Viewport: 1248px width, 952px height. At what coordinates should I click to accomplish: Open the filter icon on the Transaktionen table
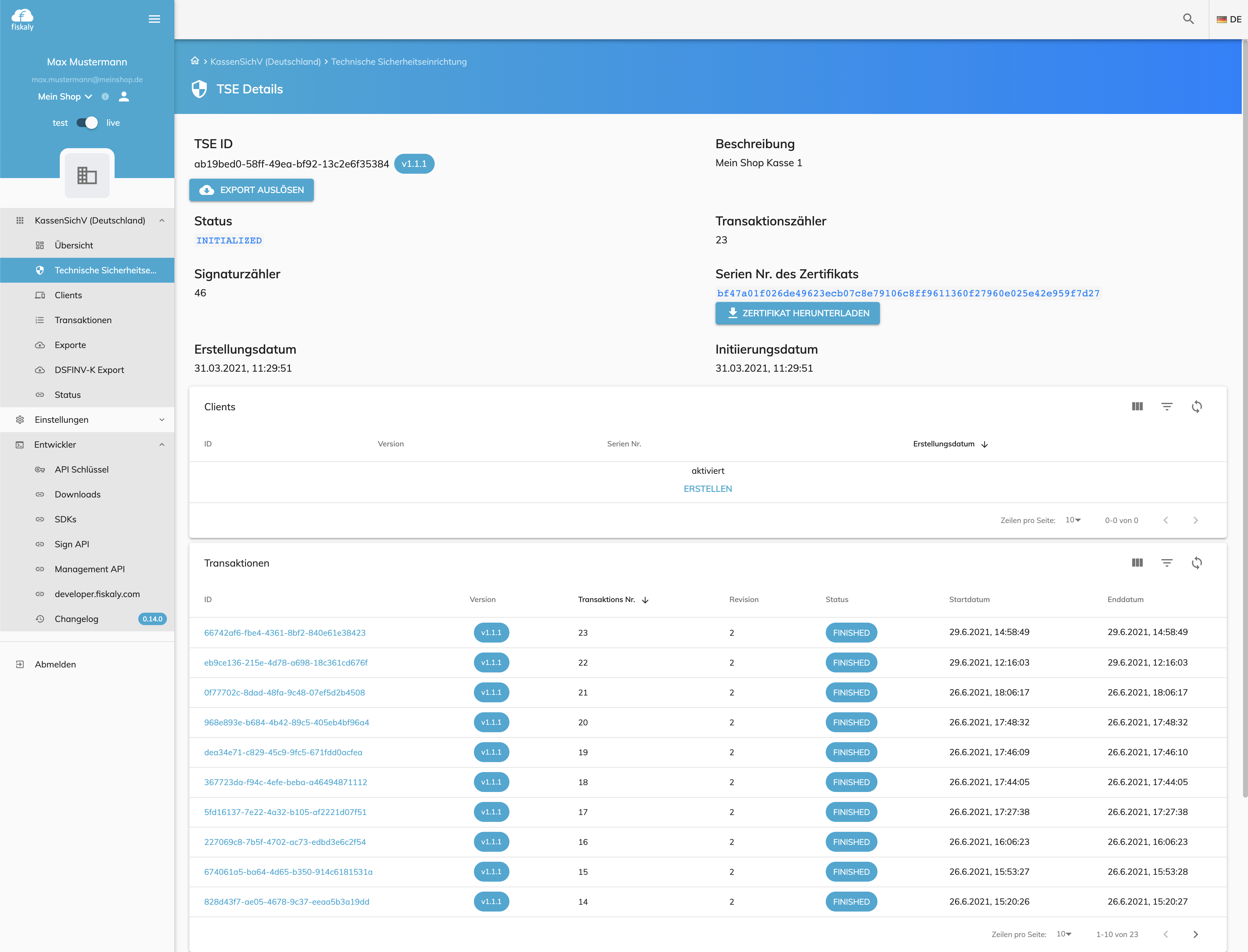pyautogui.click(x=1167, y=563)
